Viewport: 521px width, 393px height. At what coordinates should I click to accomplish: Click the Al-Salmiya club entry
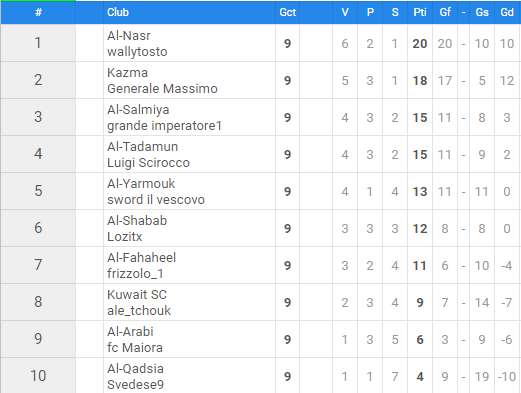click(x=138, y=110)
